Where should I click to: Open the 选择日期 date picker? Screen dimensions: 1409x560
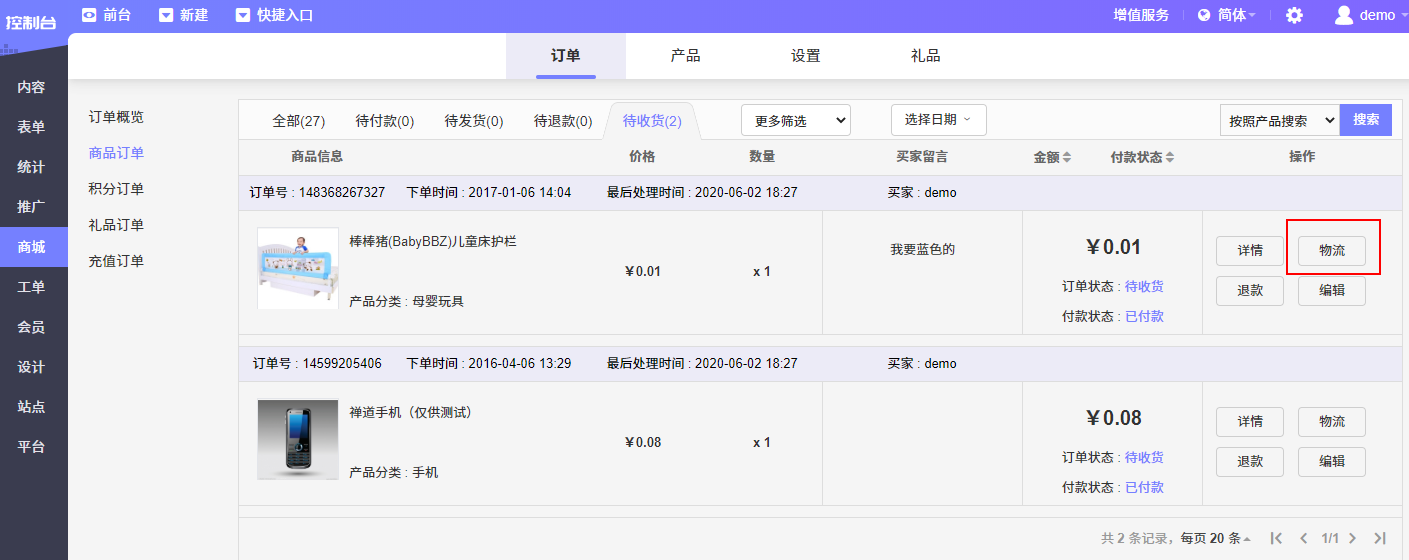point(938,120)
